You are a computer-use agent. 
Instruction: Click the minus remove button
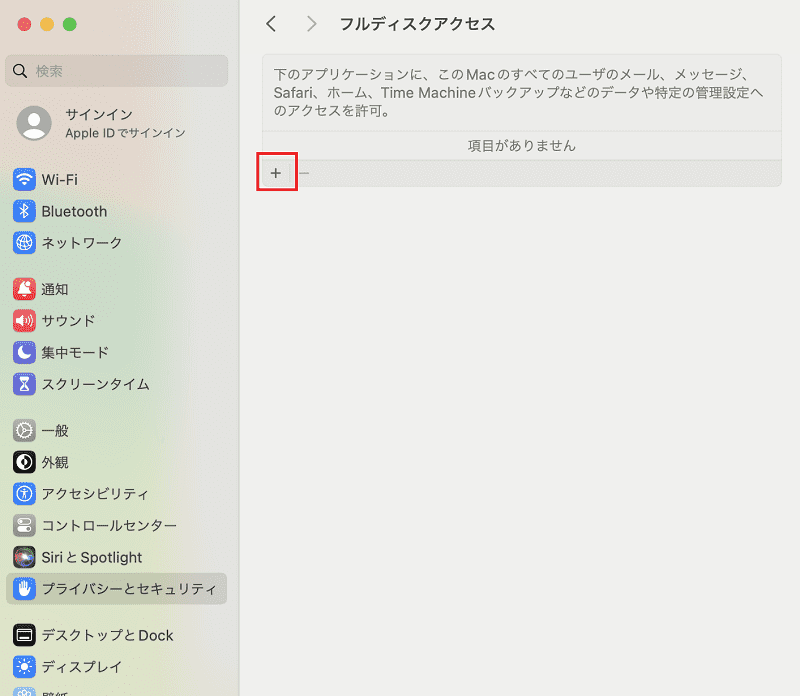coord(304,173)
